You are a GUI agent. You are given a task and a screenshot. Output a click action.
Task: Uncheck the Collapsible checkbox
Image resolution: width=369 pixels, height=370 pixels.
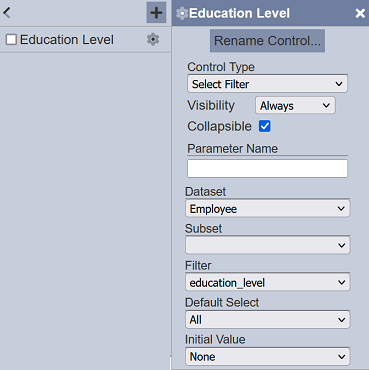(265, 126)
